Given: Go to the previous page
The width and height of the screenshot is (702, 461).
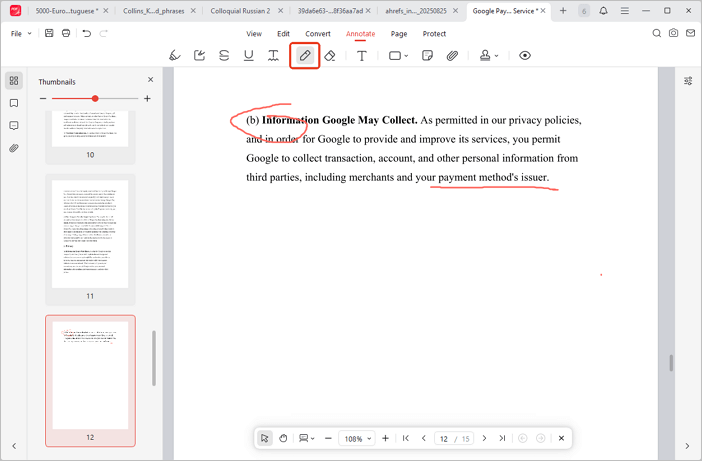Looking at the screenshot, I should click(x=424, y=438).
